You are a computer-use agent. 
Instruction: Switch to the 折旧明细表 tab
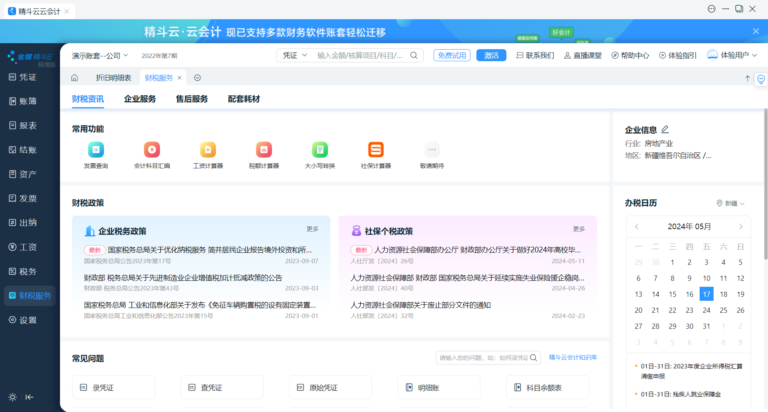[113, 77]
